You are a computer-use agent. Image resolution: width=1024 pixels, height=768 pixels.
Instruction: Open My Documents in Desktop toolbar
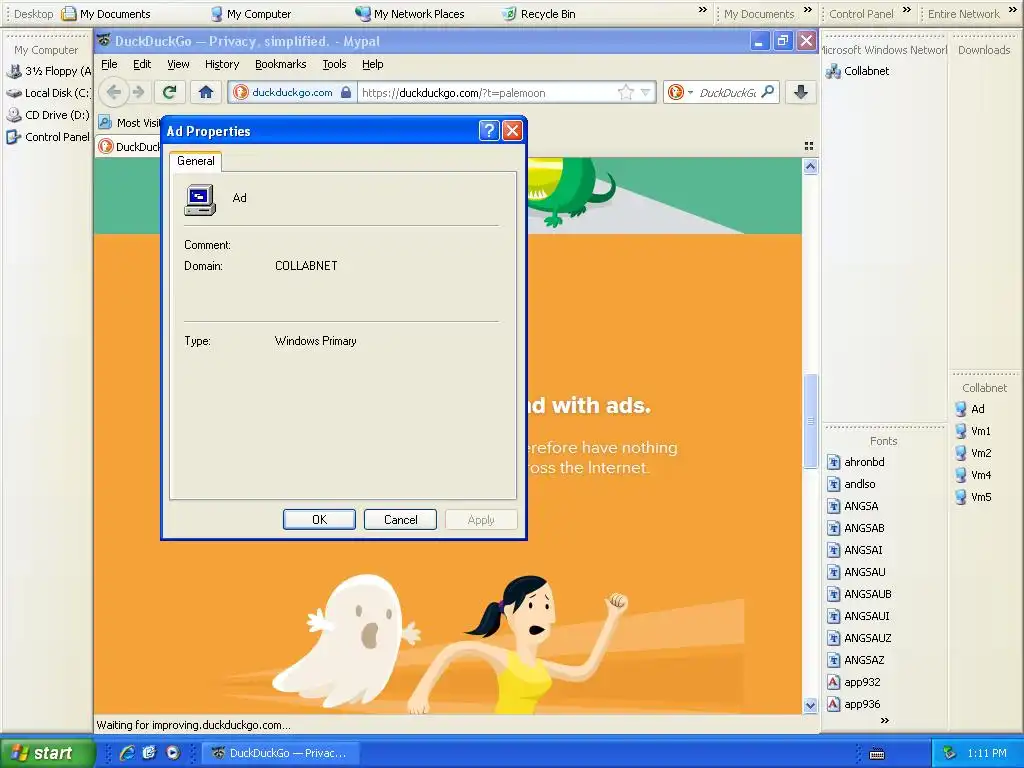pyautogui.click(x=106, y=14)
